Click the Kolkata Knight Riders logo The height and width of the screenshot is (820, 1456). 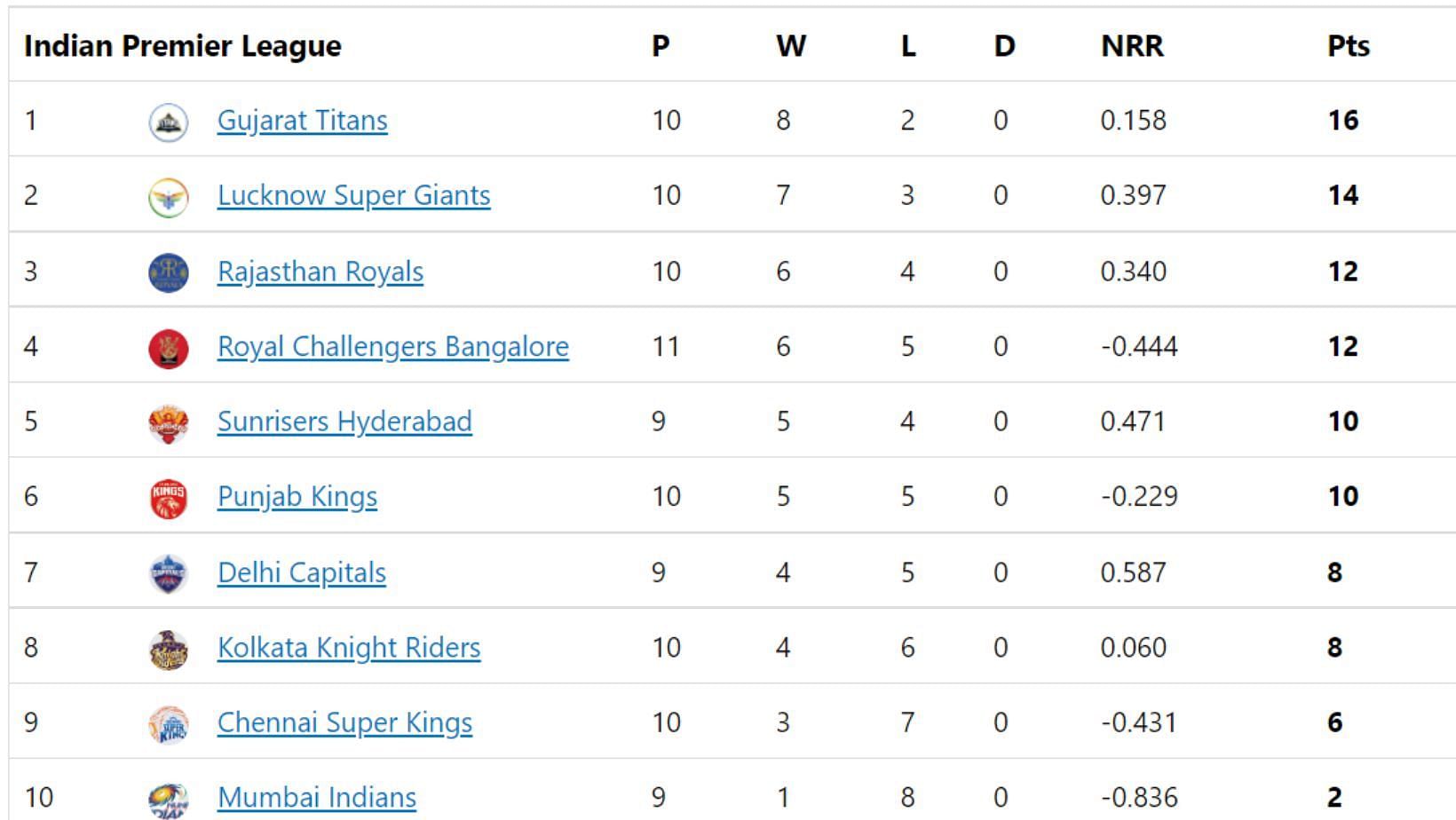coord(168,649)
